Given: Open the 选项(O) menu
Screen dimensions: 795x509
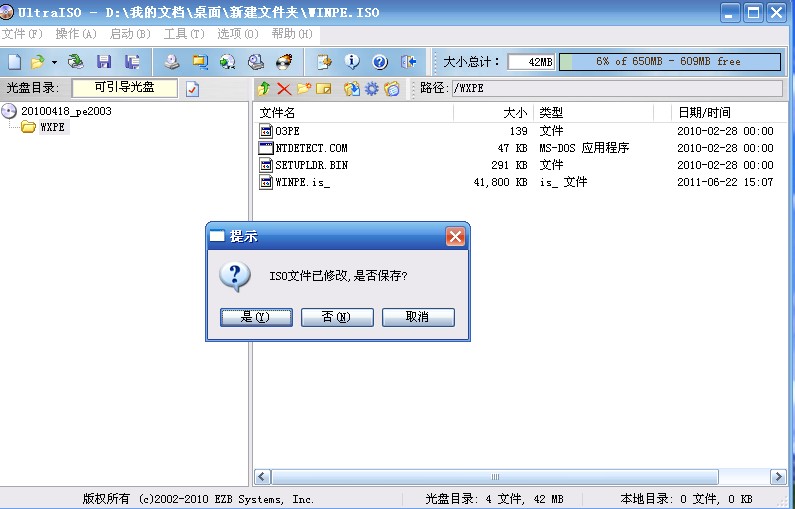Looking at the screenshot, I should coord(238,34).
